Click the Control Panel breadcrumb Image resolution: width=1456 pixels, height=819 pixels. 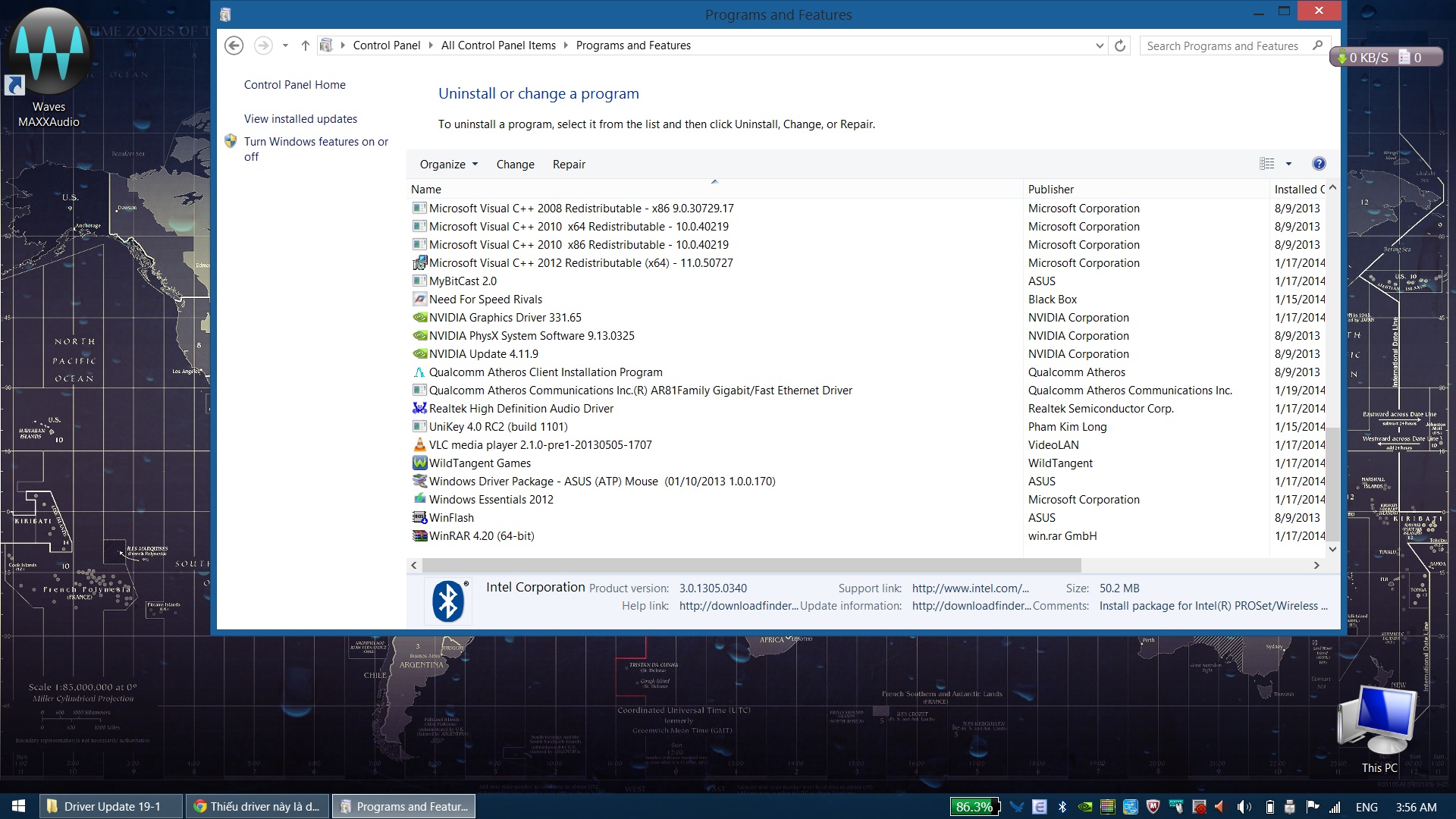[x=386, y=45]
